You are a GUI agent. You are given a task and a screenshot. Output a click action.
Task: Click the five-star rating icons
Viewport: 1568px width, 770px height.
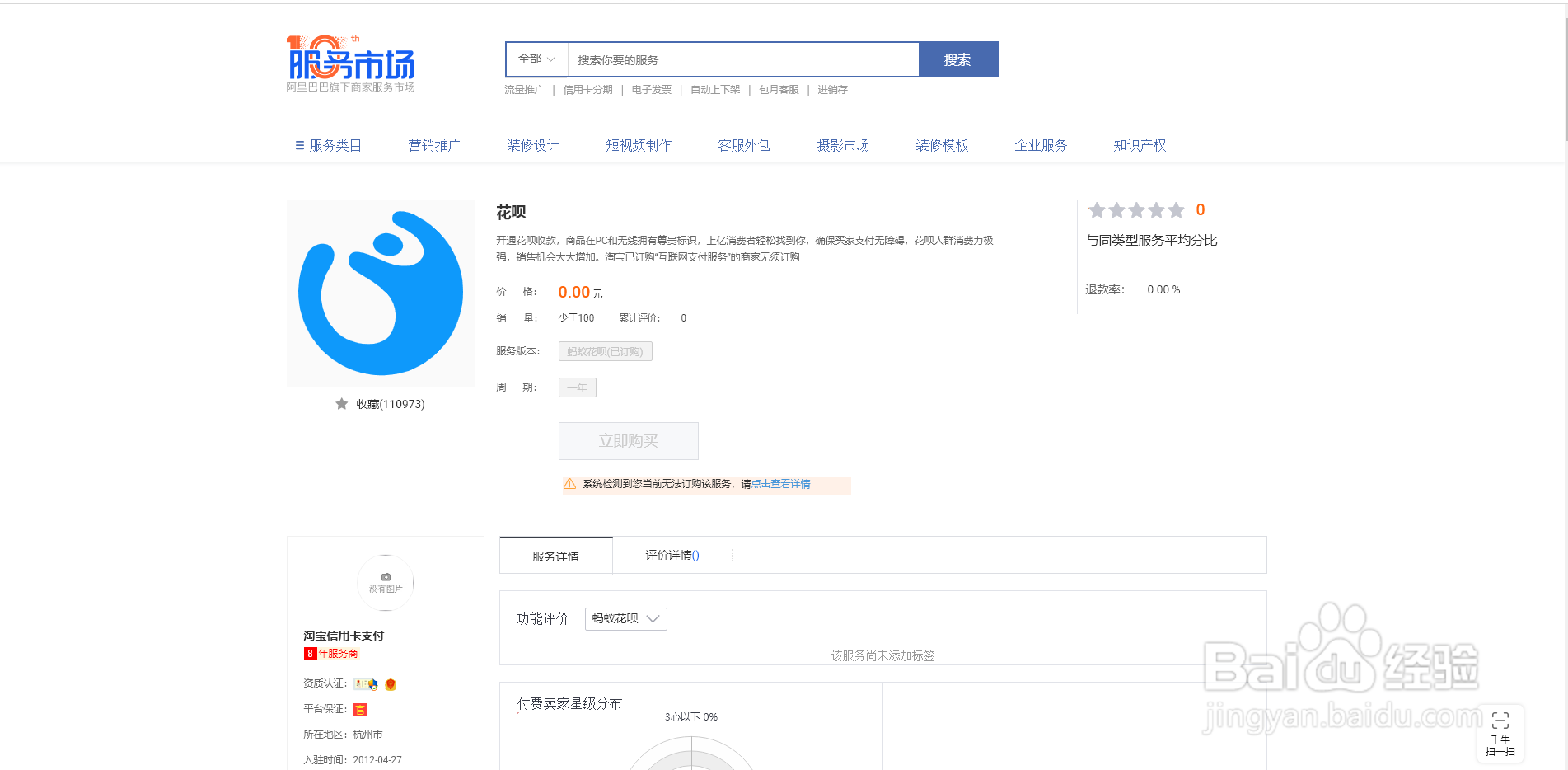(1136, 210)
